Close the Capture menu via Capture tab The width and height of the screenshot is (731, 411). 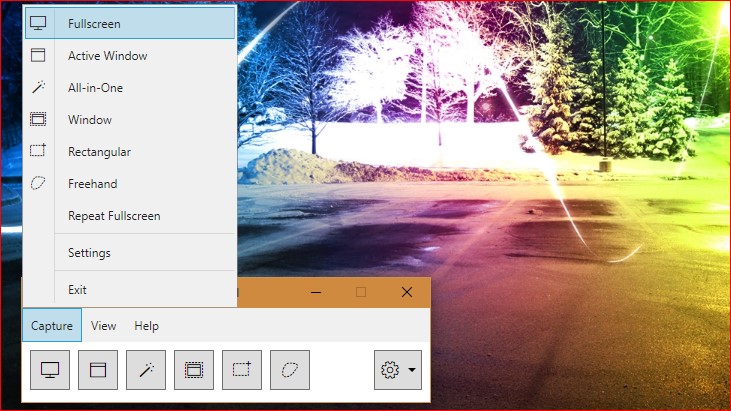pos(52,325)
